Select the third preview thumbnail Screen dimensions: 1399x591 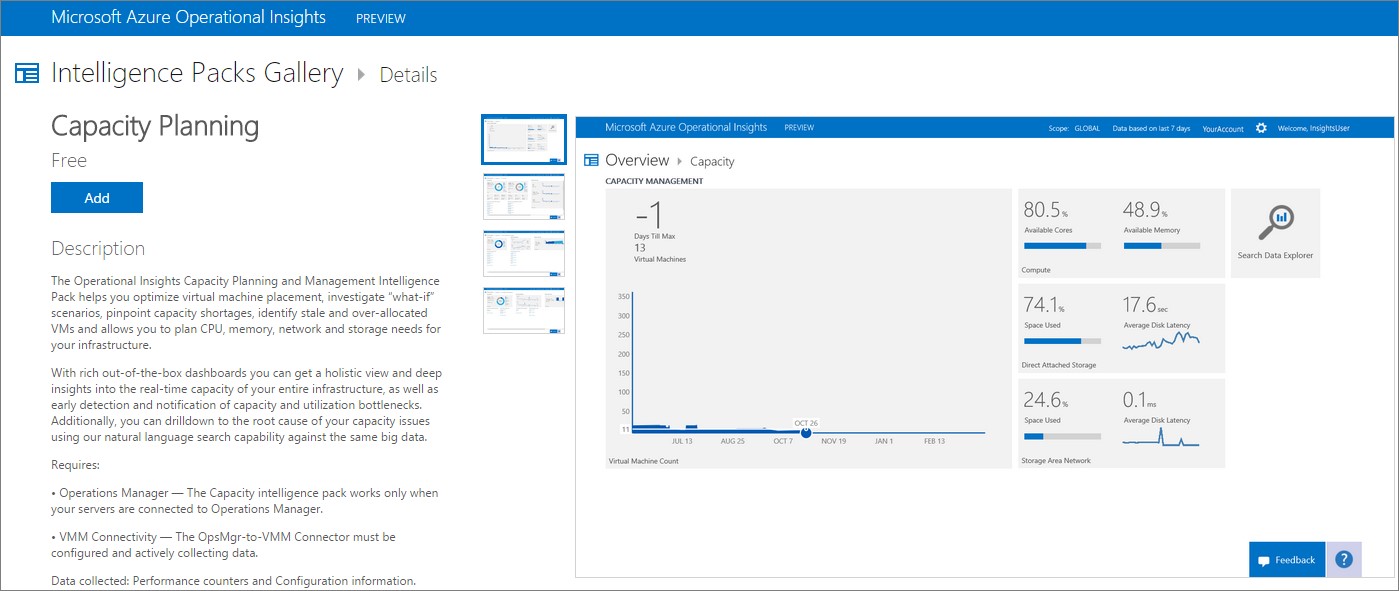[524, 253]
